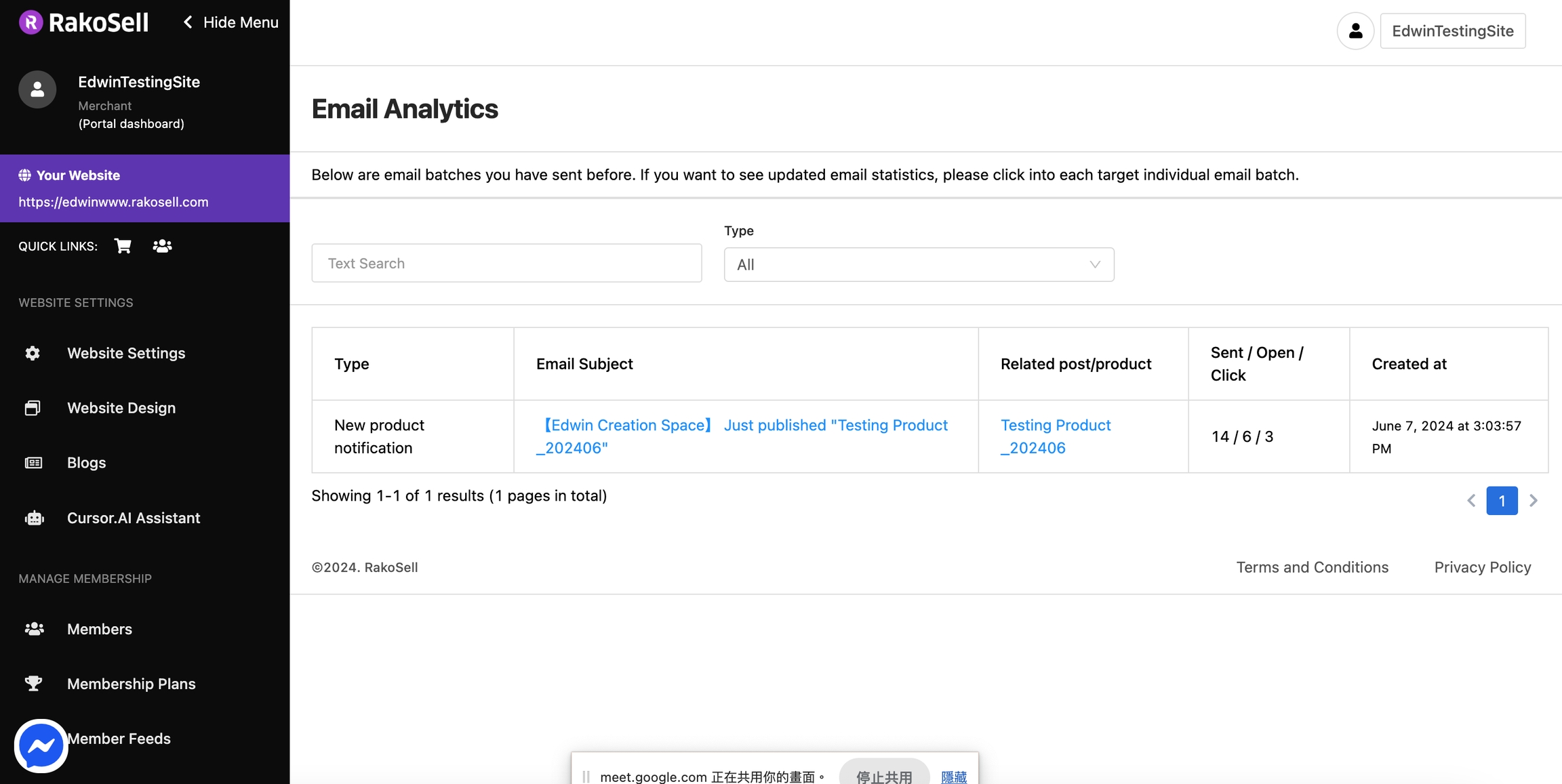The width and height of the screenshot is (1562, 784).
Task: Click the user avatar icon in top header
Action: (1355, 31)
